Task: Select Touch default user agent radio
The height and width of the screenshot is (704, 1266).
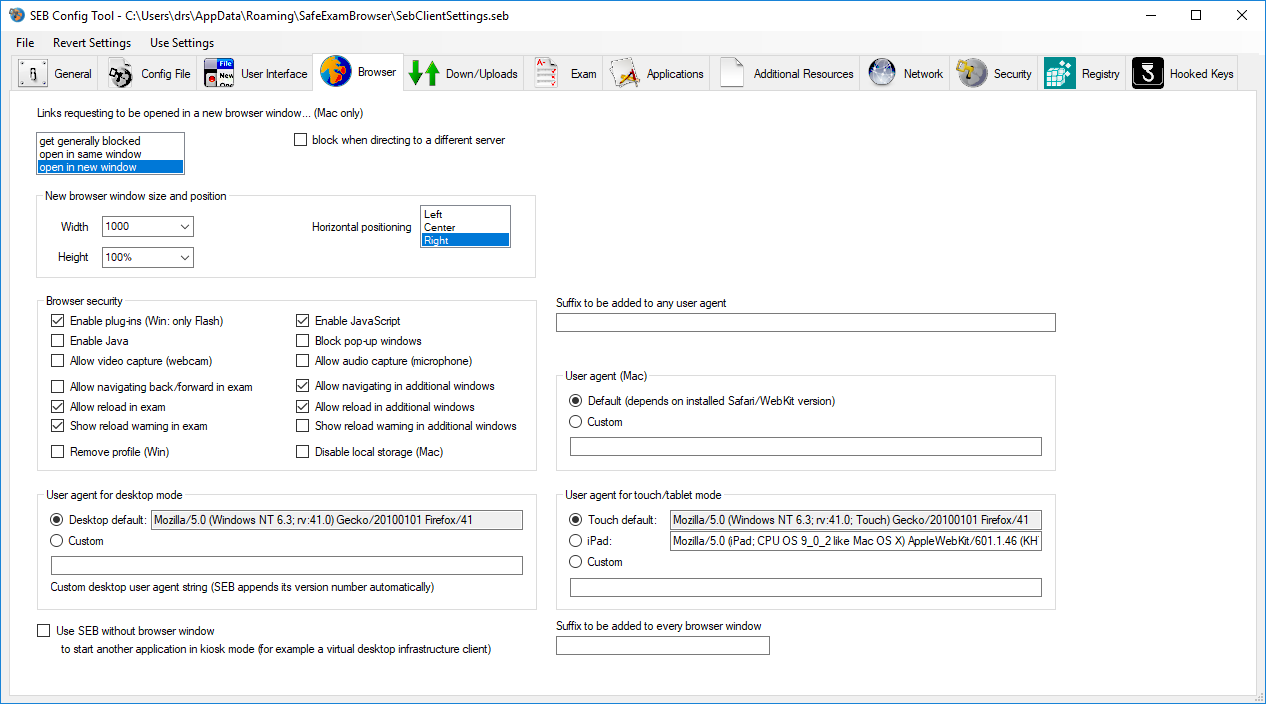Action: click(x=575, y=520)
